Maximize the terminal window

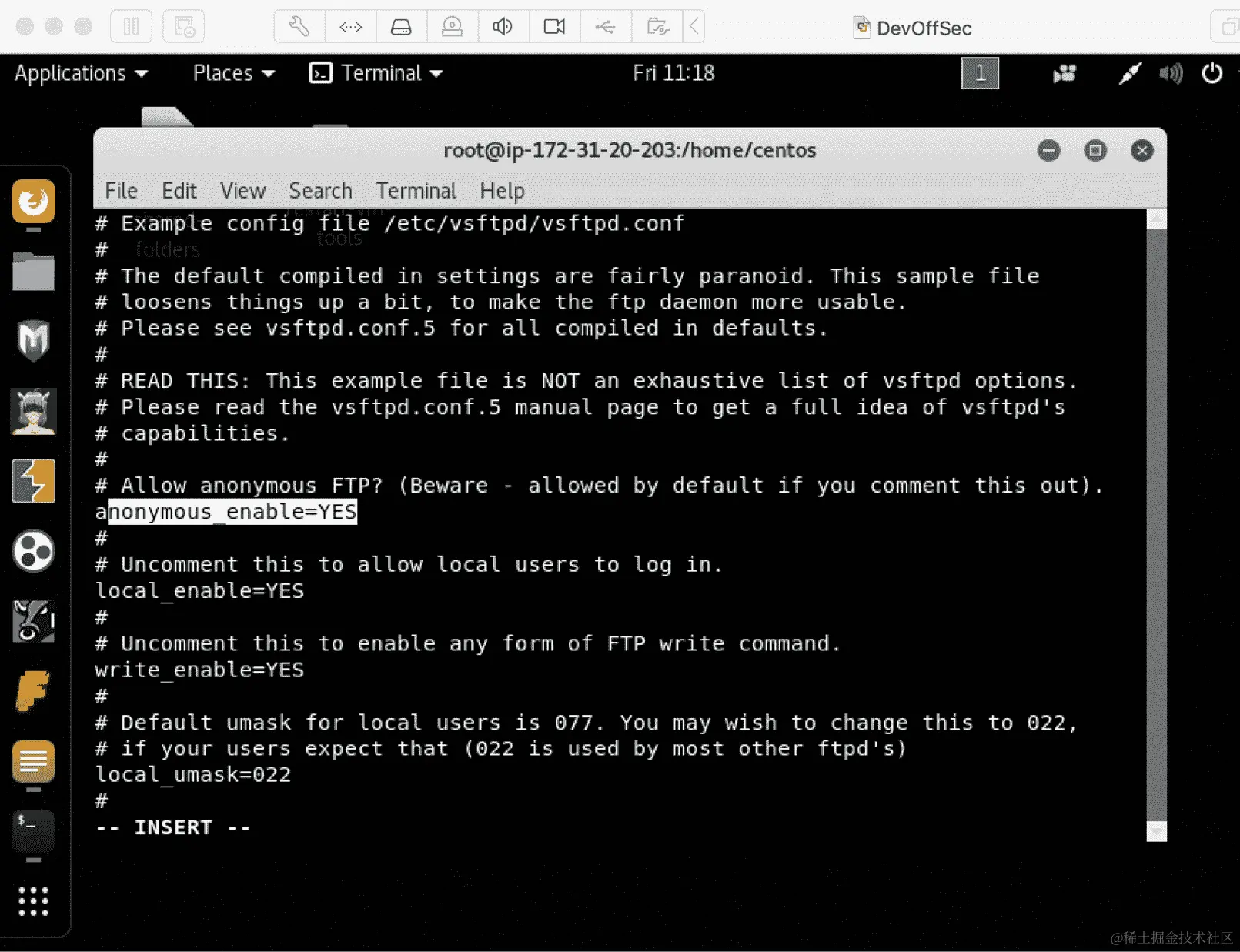(1095, 150)
